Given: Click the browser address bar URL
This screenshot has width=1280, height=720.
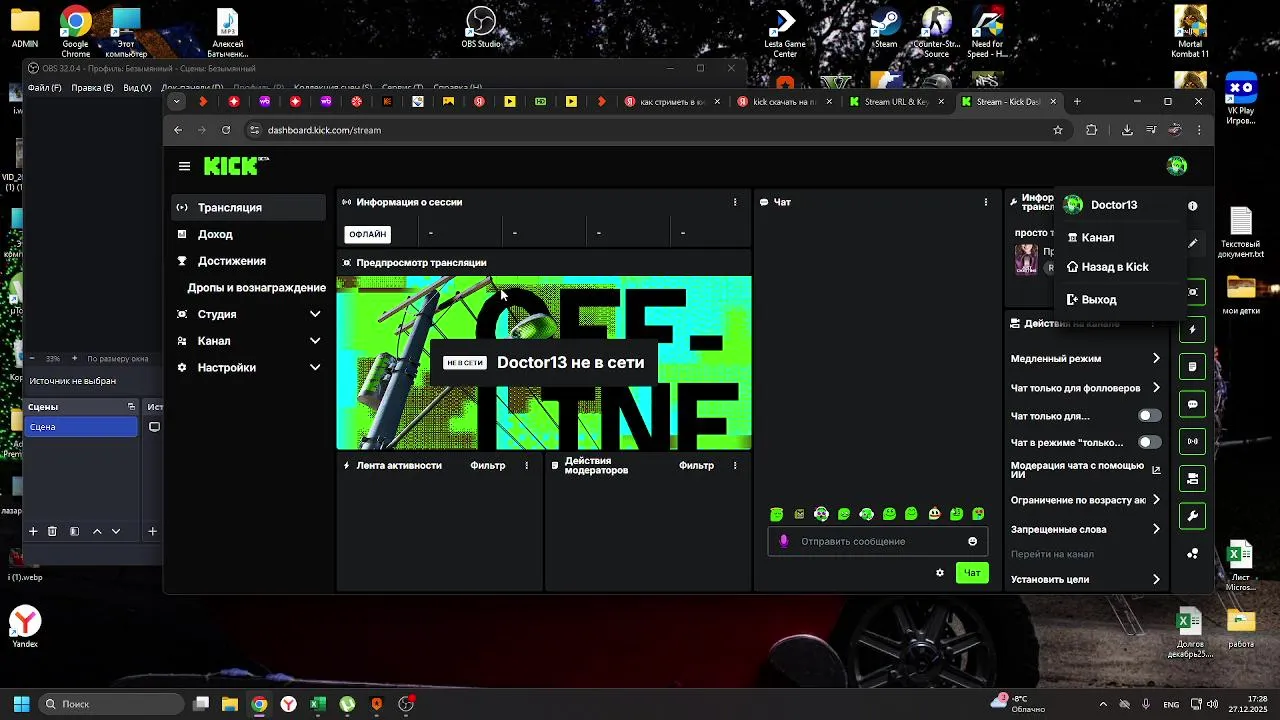Looking at the screenshot, I should [x=324, y=130].
